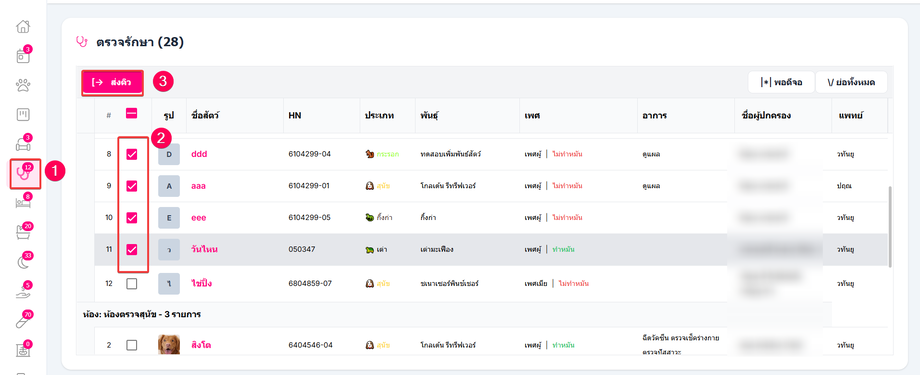Open pet record link สิงโต

tap(201, 345)
